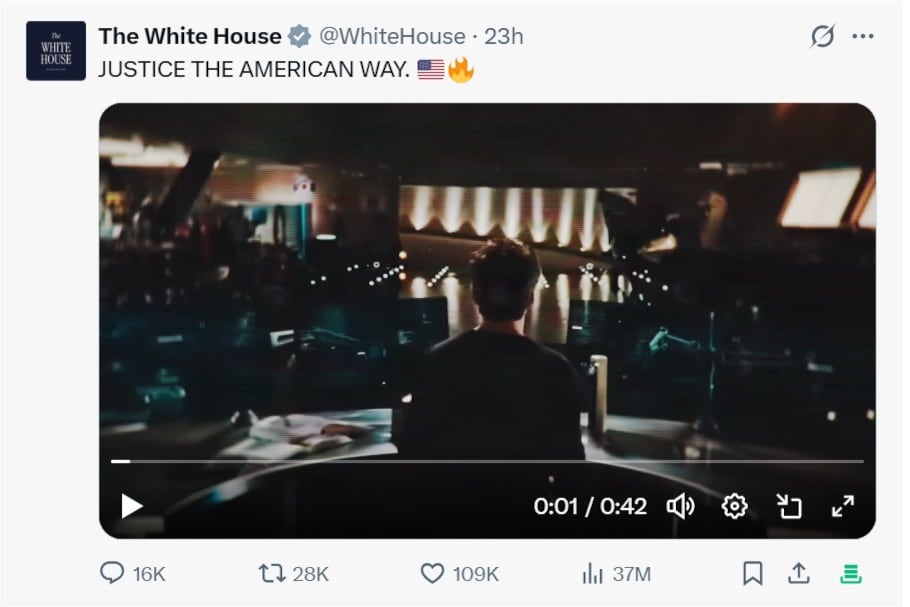Play the video
Image resolution: width=910 pixels, height=607 pixels.
pos(132,506)
